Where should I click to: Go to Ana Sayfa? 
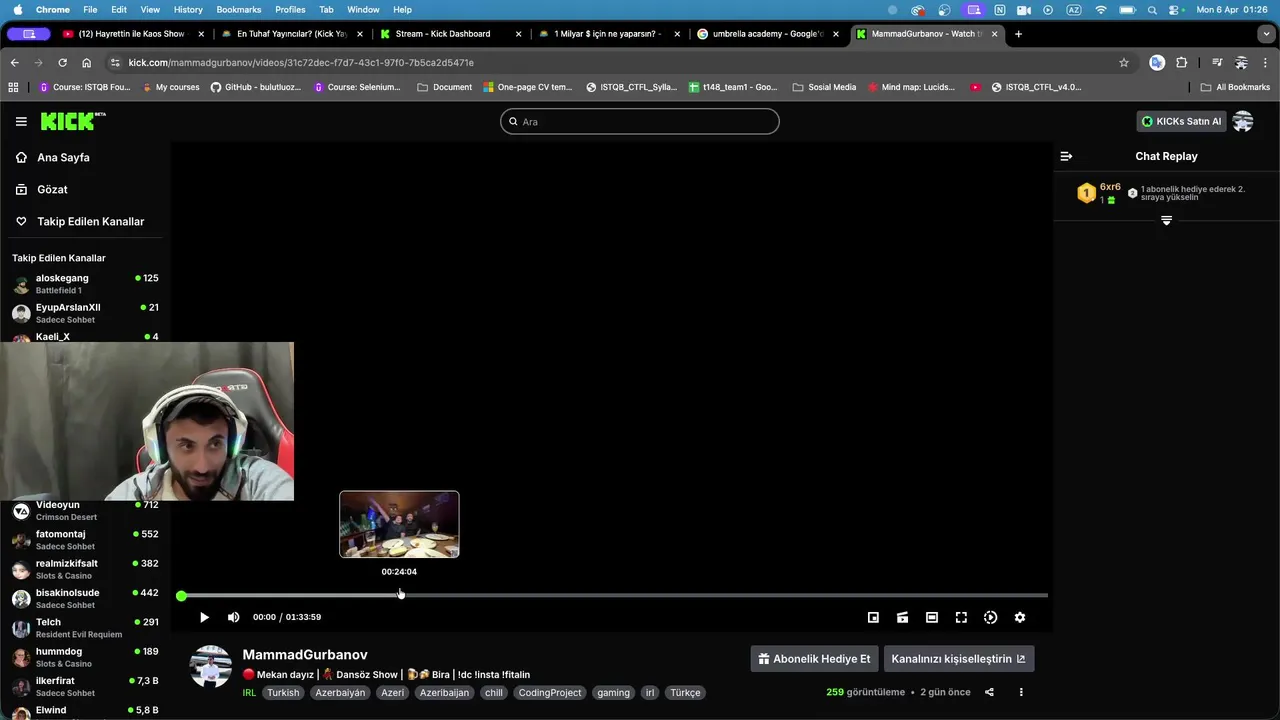(x=63, y=157)
